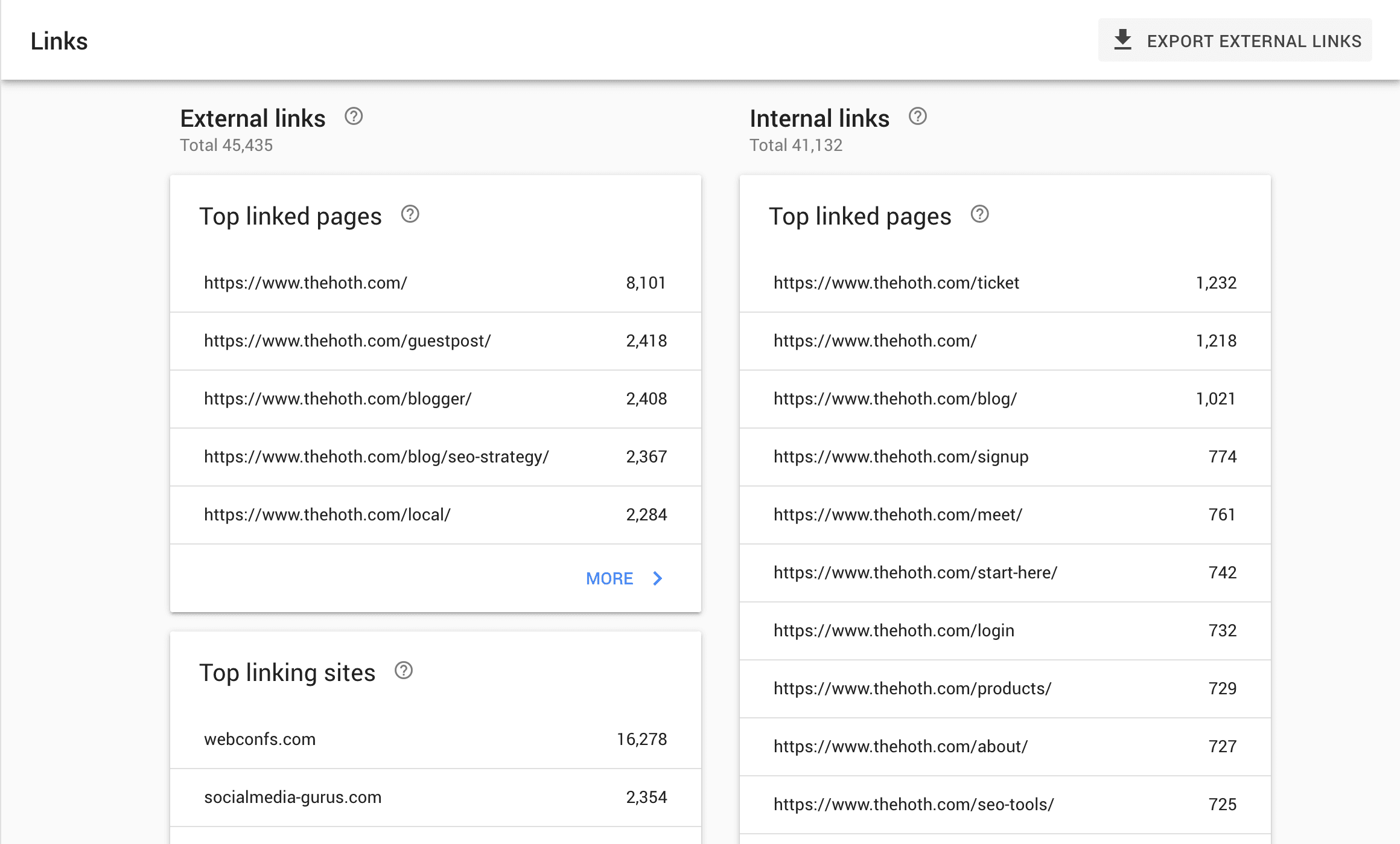
Task: Open MORE link under external top linked pages
Action: (609, 578)
